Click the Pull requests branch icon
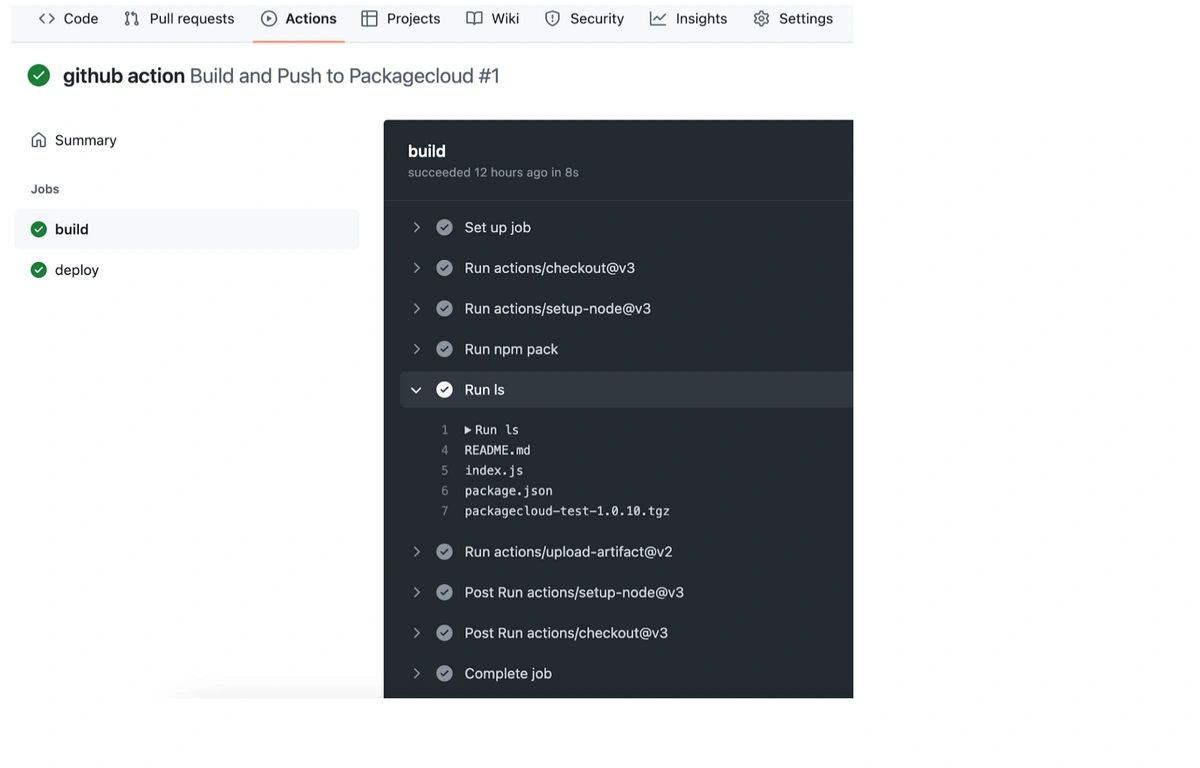This screenshot has height=768, width=1200. point(132,19)
